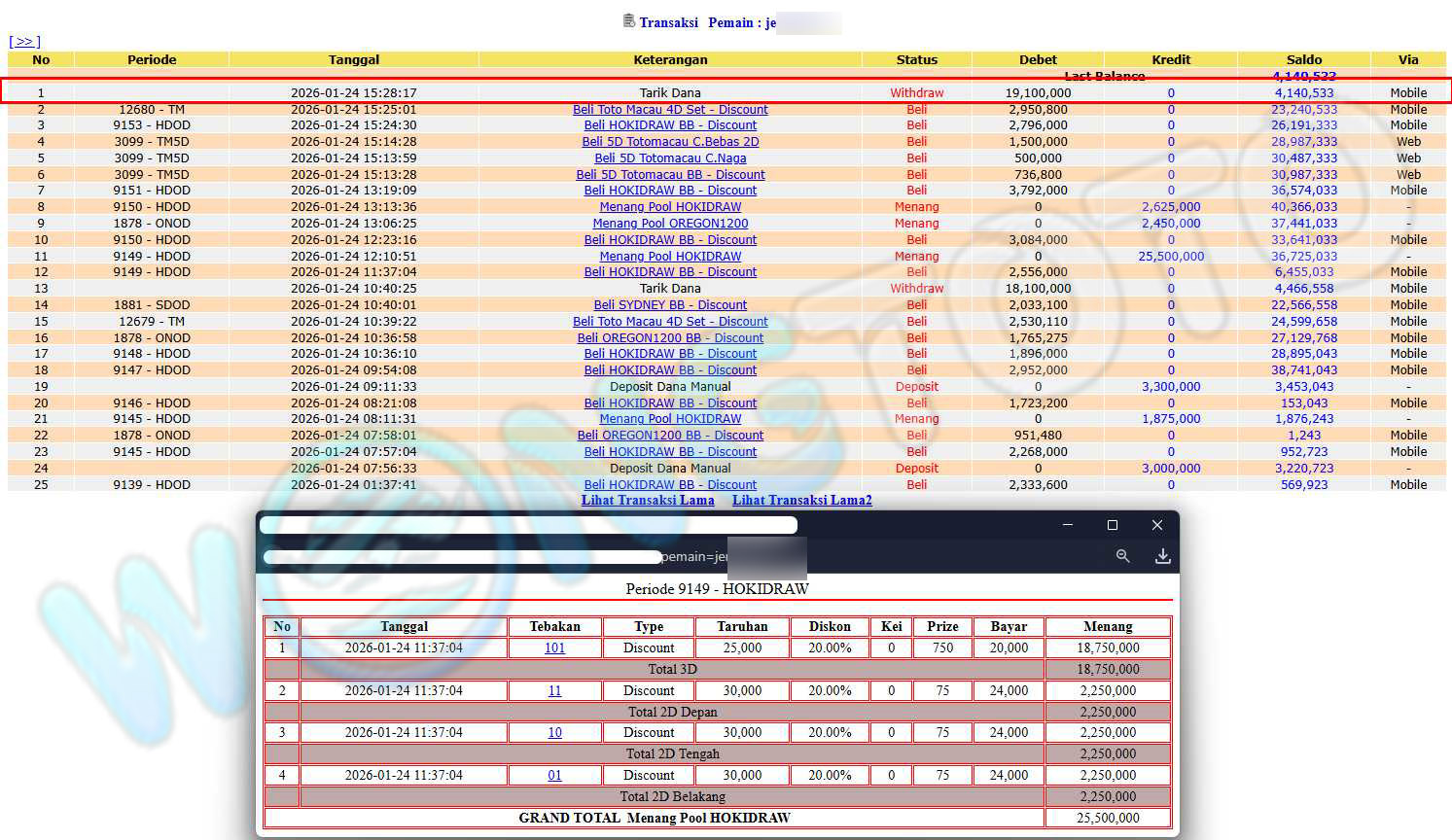Click the [>>] next page link

click(x=24, y=42)
